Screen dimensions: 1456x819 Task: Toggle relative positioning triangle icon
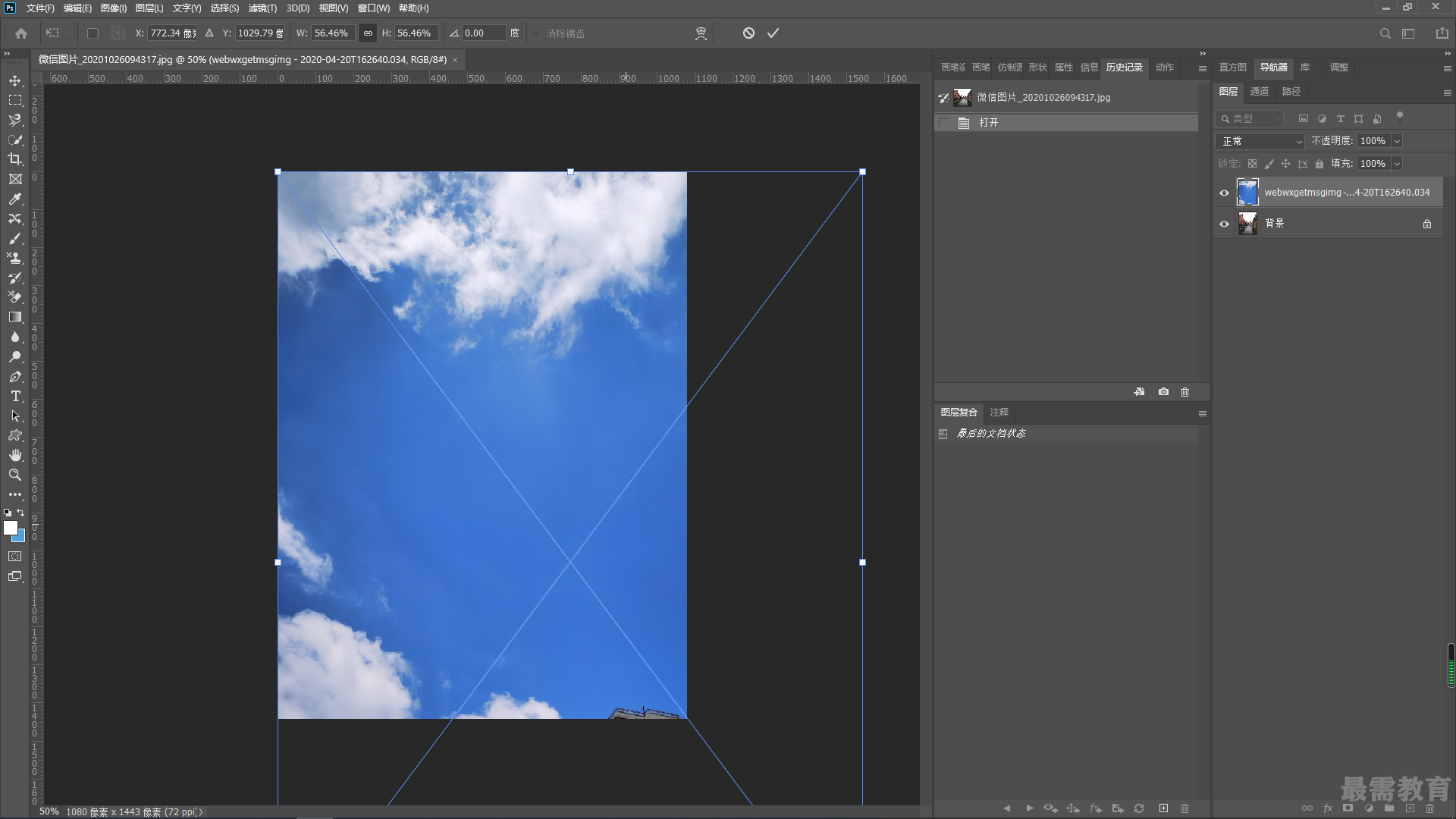click(x=209, y=33)
